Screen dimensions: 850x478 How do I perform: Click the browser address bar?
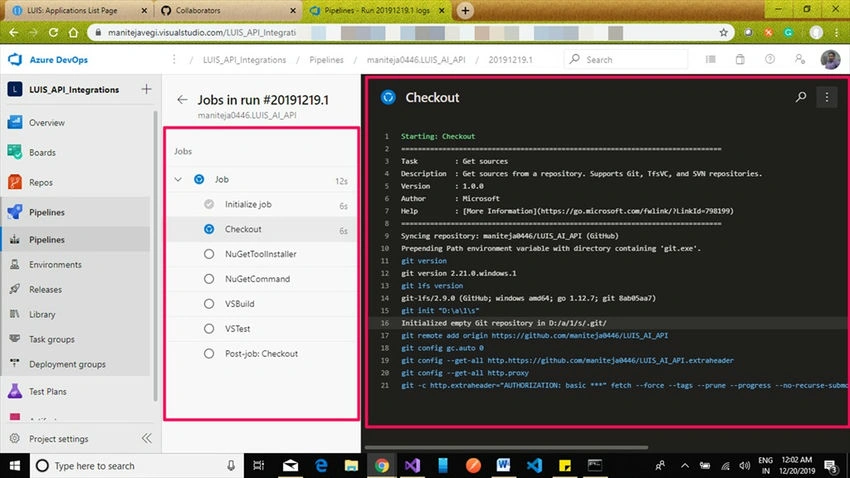coord(411,33)
